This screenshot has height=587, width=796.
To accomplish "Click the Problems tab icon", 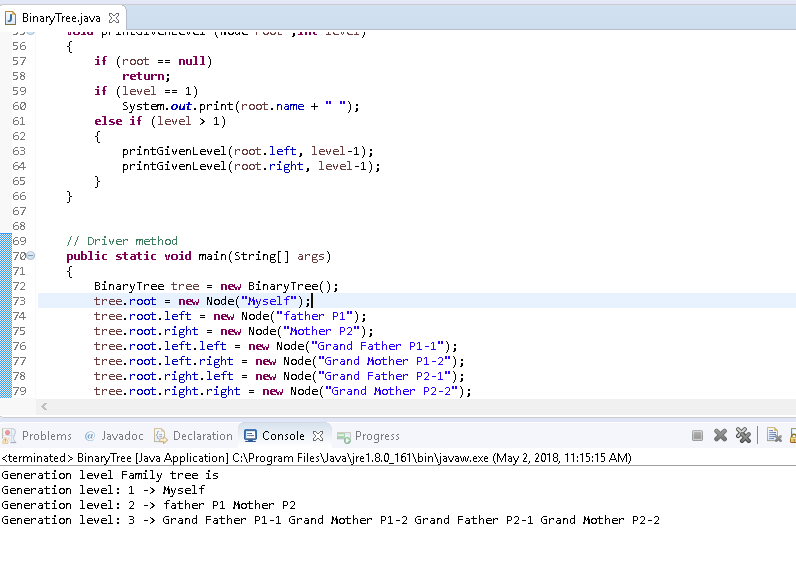I will (9, 436).
